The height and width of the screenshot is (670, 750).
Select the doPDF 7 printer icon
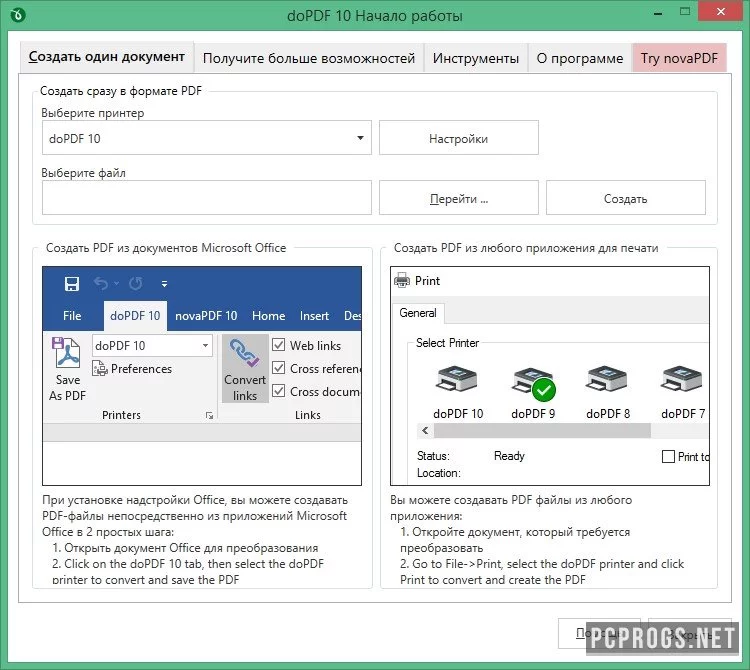(x=681, y=379)
